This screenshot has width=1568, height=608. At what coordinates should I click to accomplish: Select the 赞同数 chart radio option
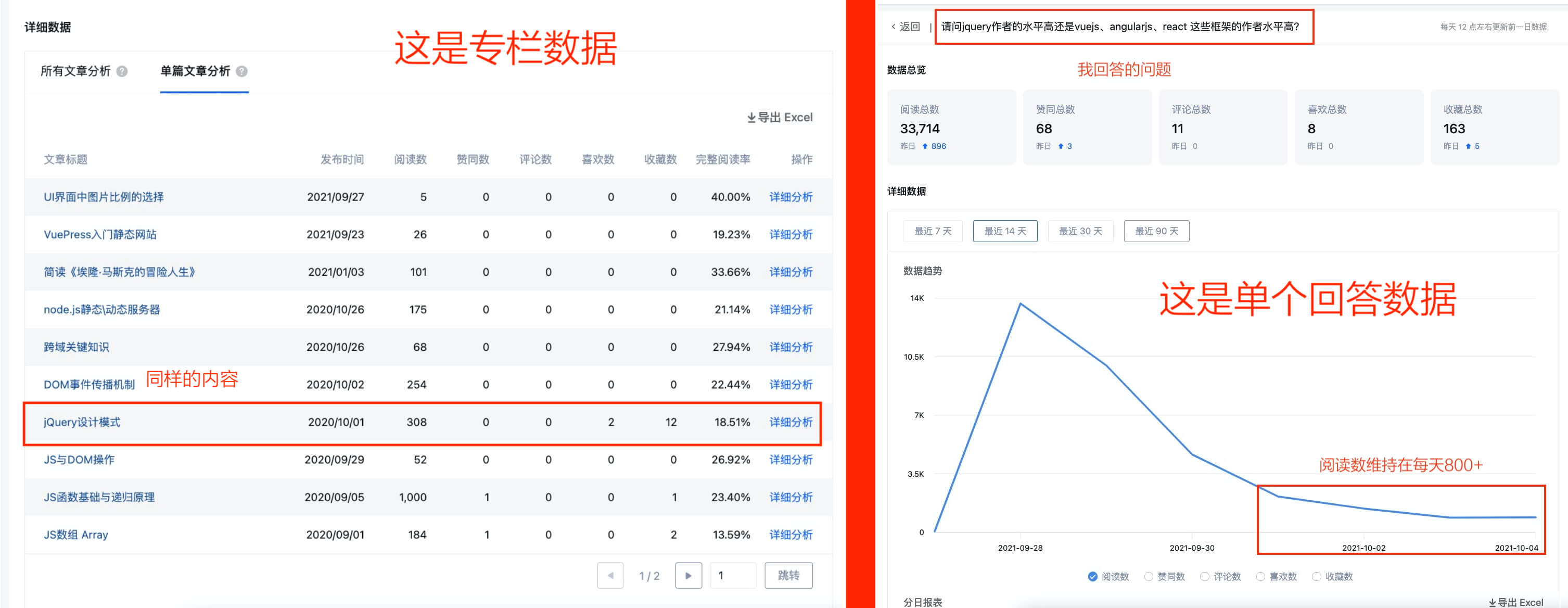point(1149,576)
